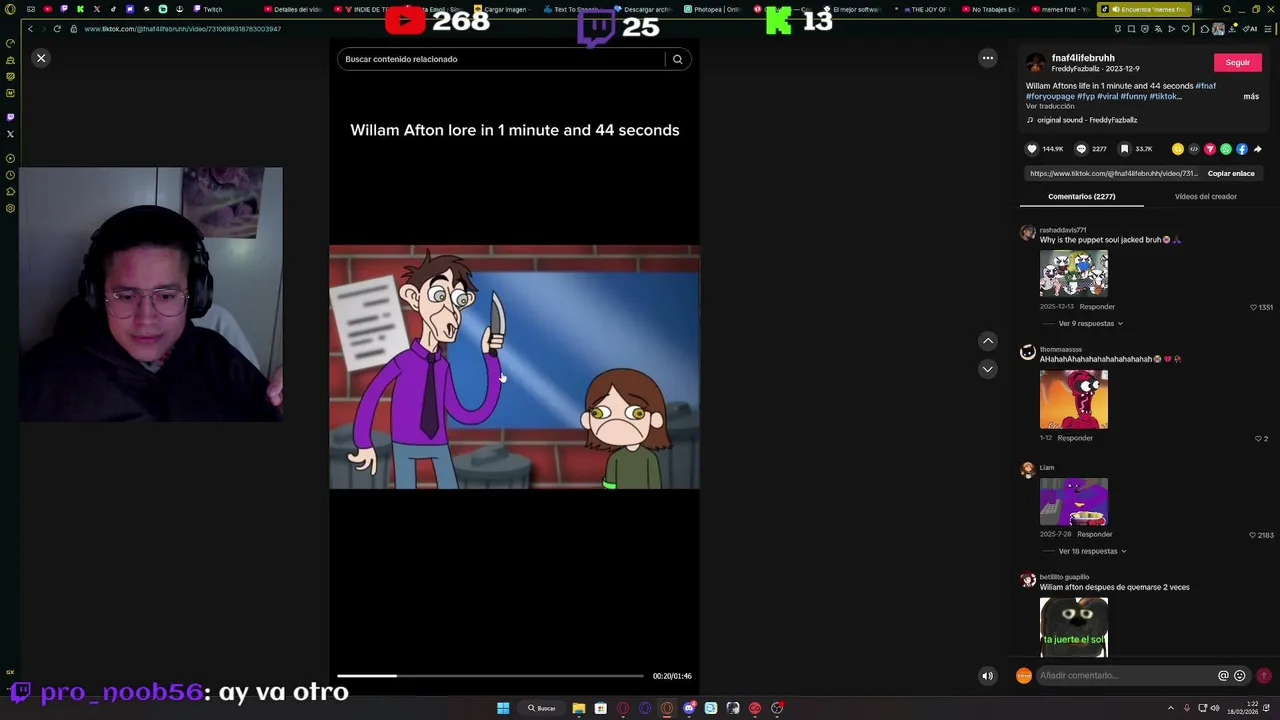The height and width of the screenshot is (720, 1280).
Task: Mute the video with the speaker icon
Action: (x=988, y=676)
